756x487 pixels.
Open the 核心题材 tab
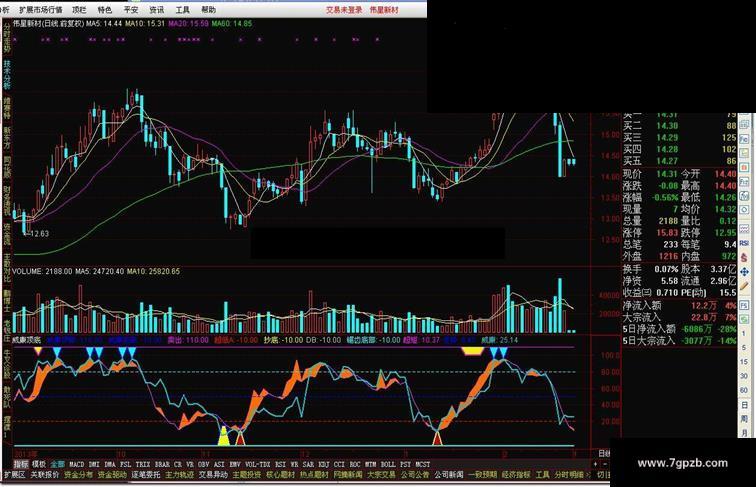(x=281, y=475)
